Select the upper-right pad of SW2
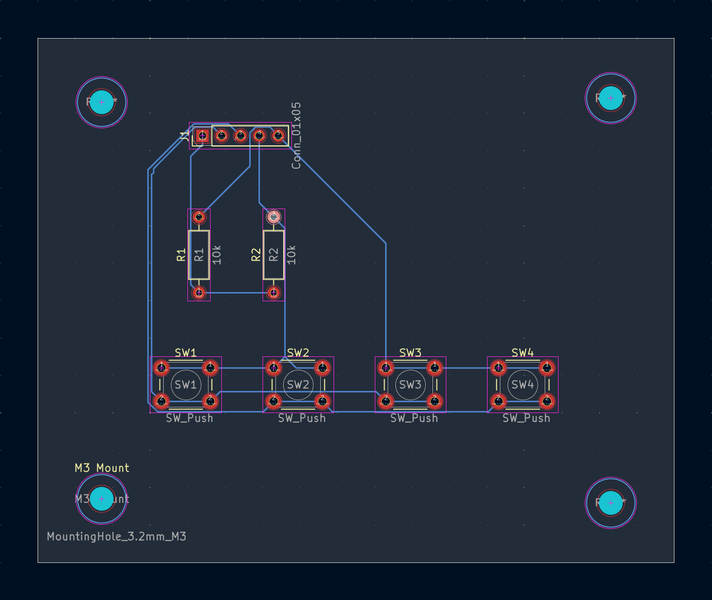Screen dimensions: 712x600 click(x=322, y=368)
